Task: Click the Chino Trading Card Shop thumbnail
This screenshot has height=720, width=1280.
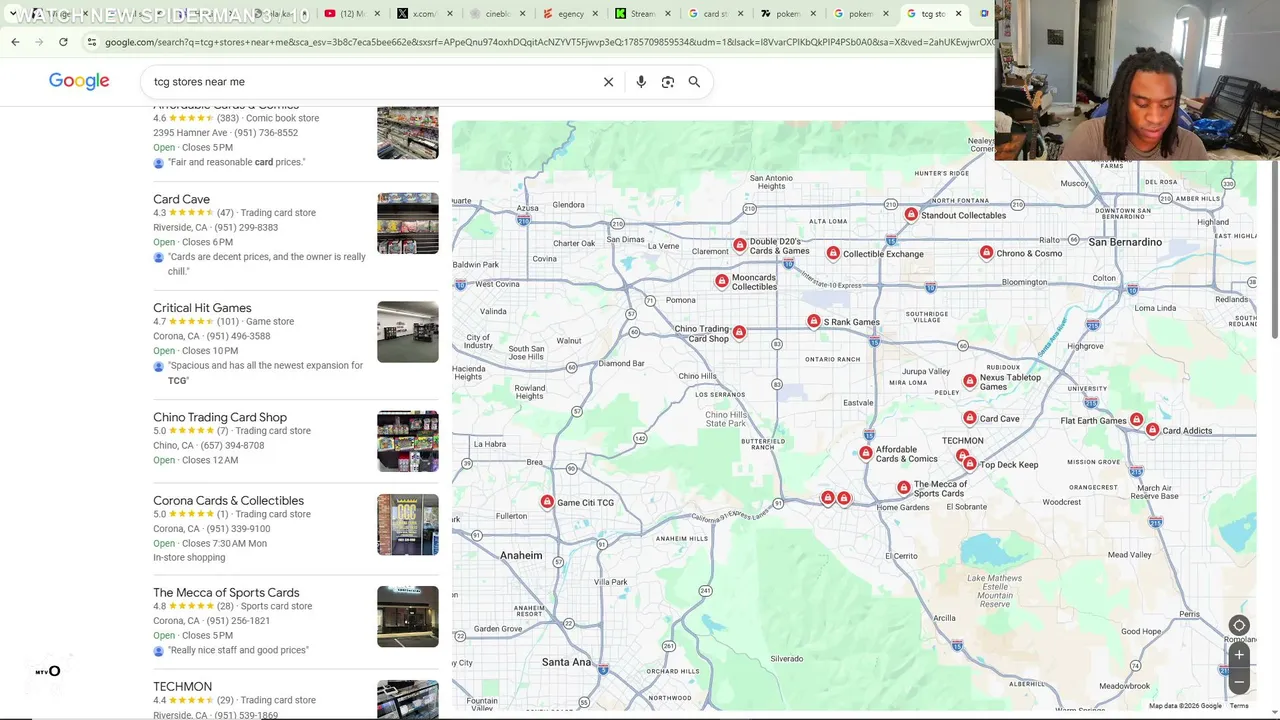Action: 408,441
